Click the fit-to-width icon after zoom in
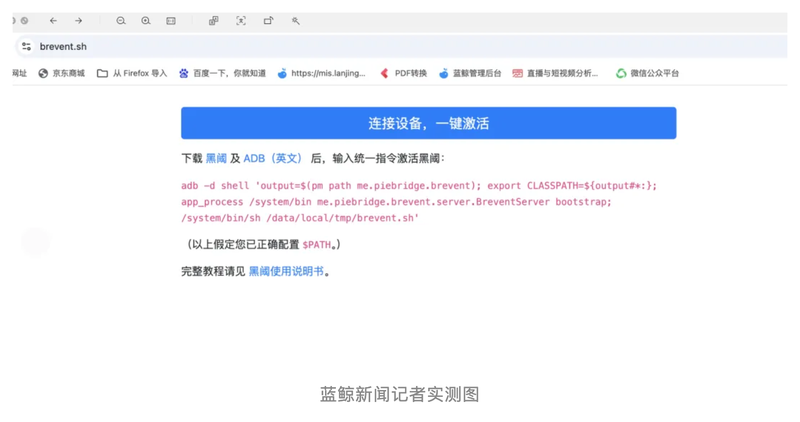This screenshot has width=800, height=422. pyautogui.click(x=171, y=21)
